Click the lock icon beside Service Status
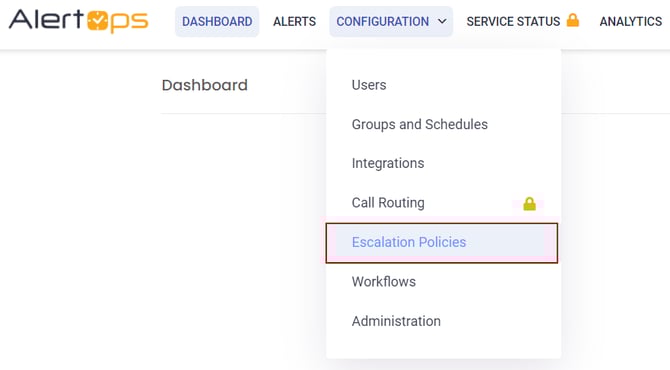 click(x=573, y=20)
